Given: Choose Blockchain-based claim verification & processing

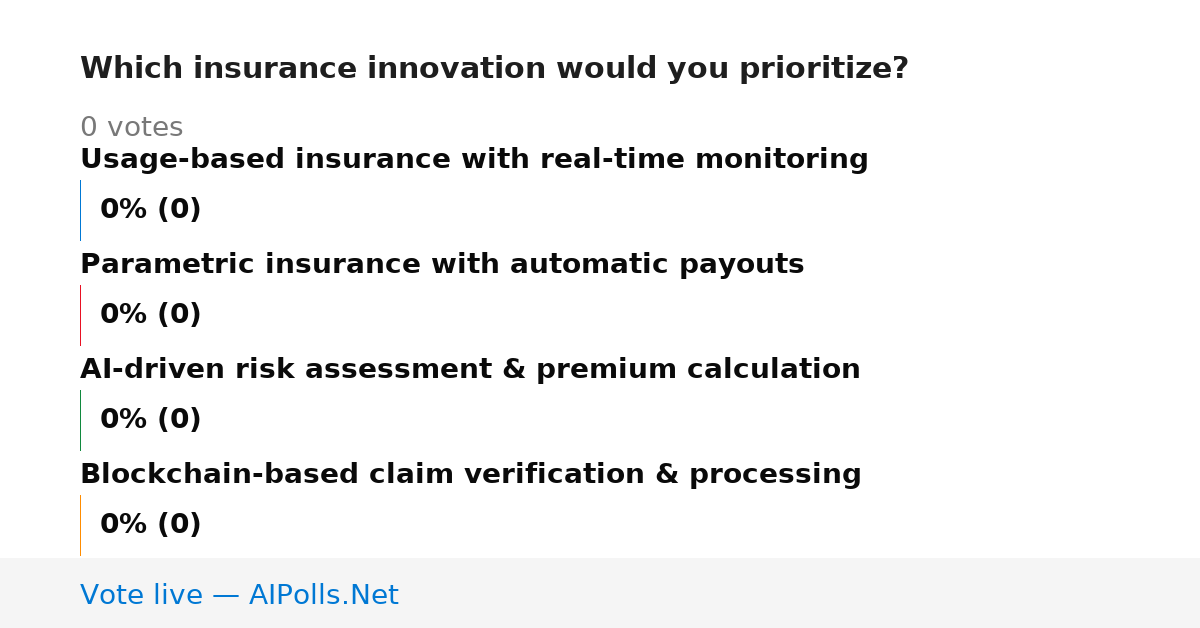Looking at the screenshot, I should pos(471,475).
